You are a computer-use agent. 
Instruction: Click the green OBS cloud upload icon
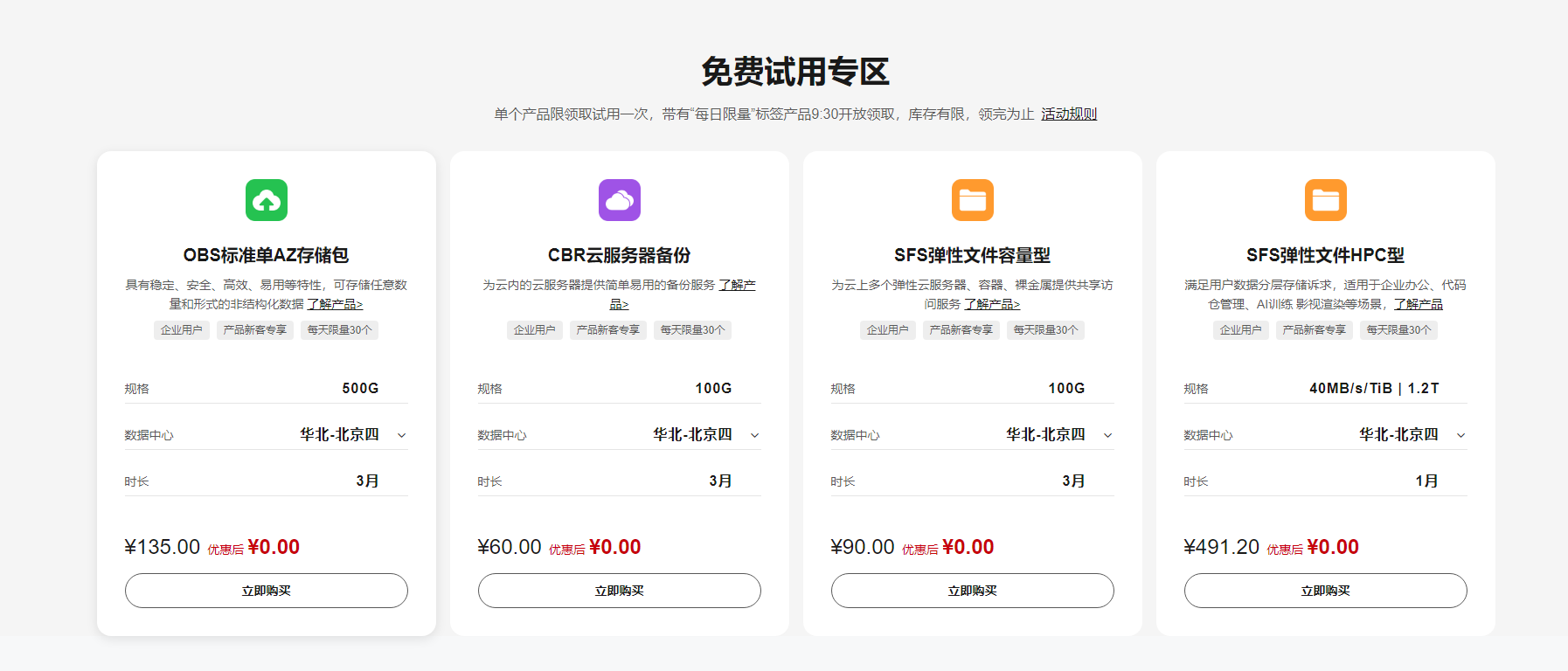(267, 200)
